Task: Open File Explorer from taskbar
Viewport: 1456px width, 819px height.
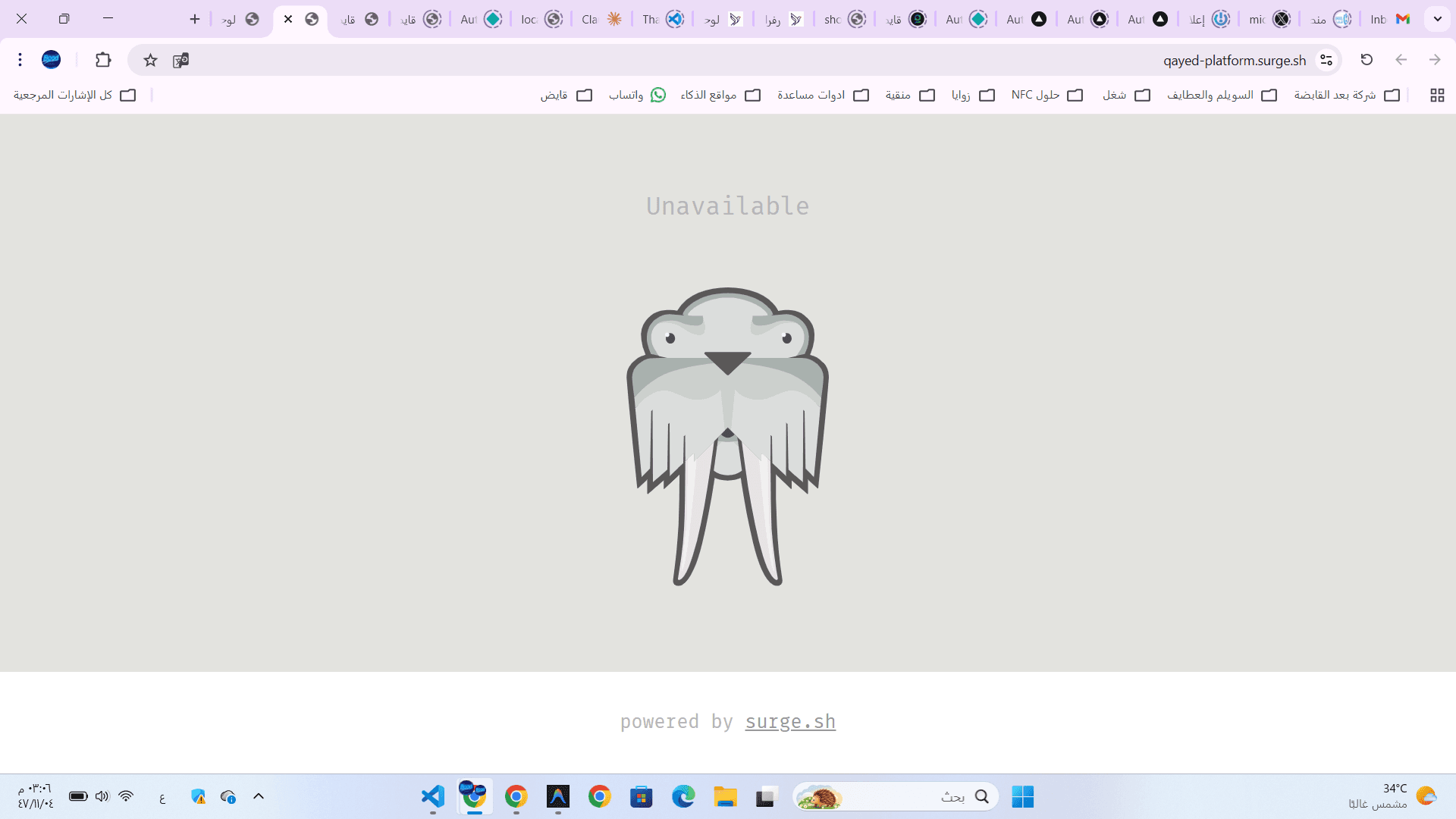Action: 725,796
